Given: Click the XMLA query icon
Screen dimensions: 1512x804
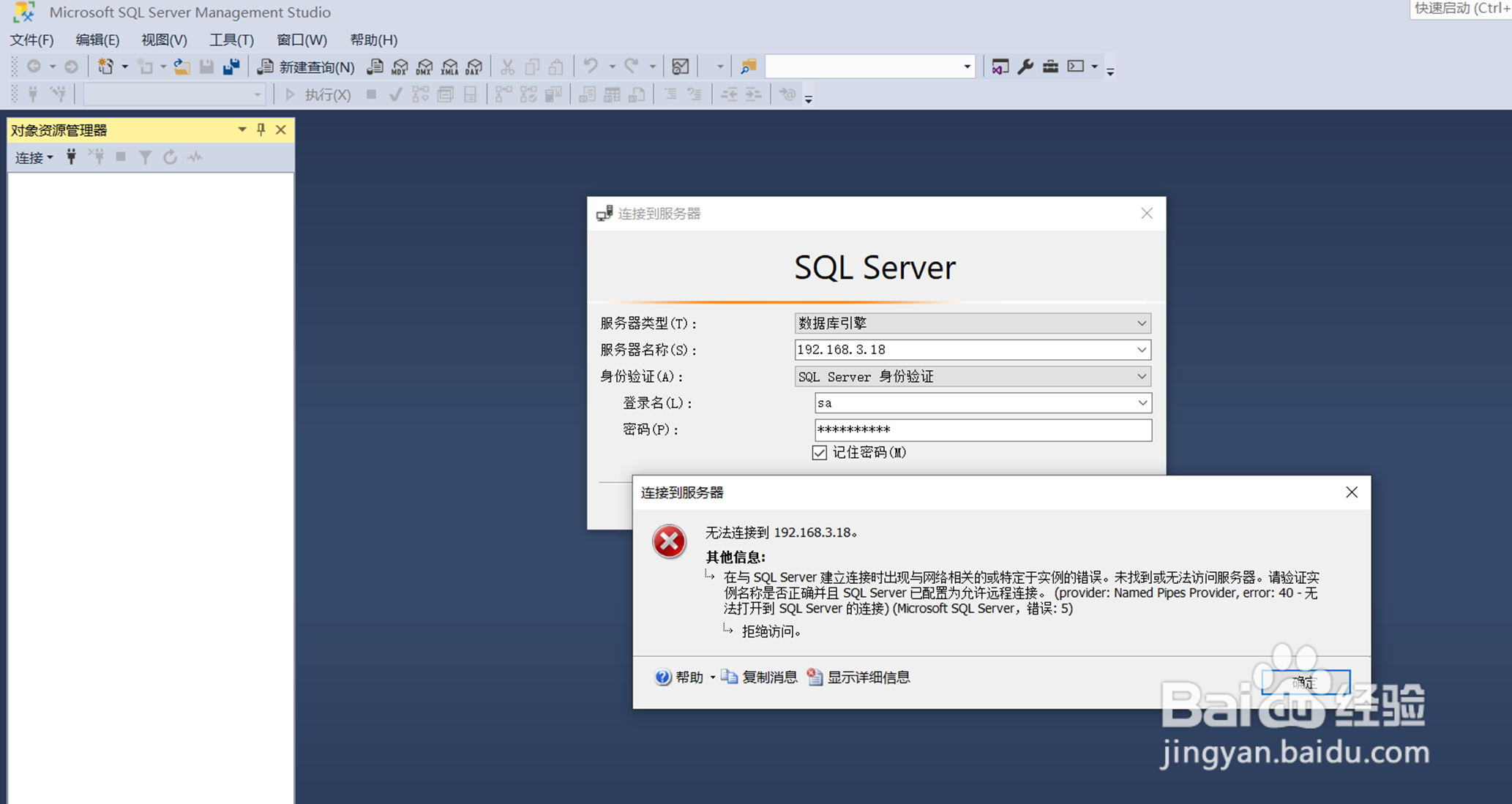Looking at the screenshot, I should [x=449, y=67].
